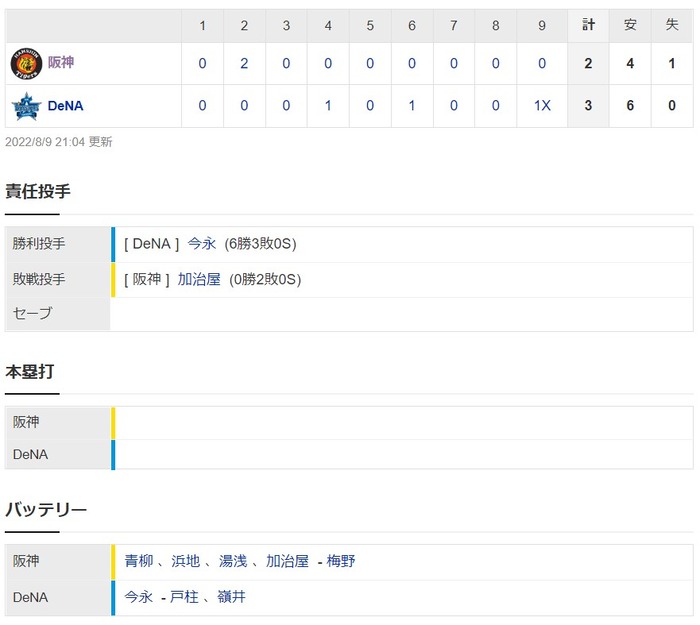Screen dimensions: 700x625
Task: Click DeNA's 6th inning score of 1
Action: click(x=412, y=106)
